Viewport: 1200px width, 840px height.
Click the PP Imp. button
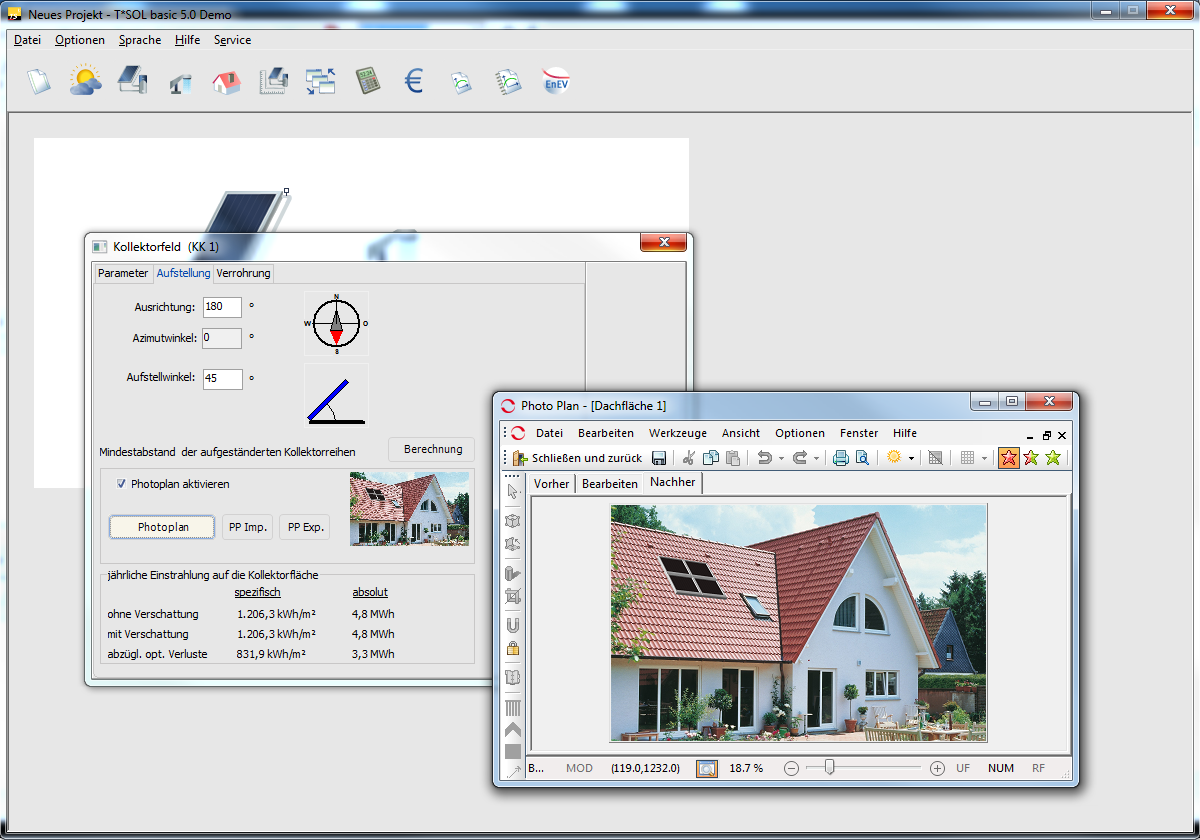[x=247, y=527]
